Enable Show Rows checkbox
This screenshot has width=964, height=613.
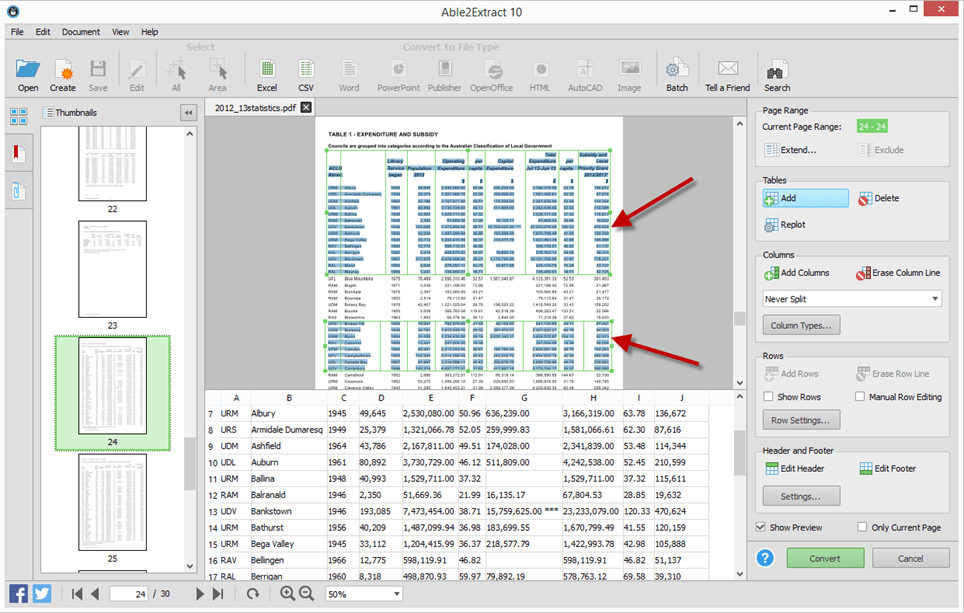(x=768, y=397)
